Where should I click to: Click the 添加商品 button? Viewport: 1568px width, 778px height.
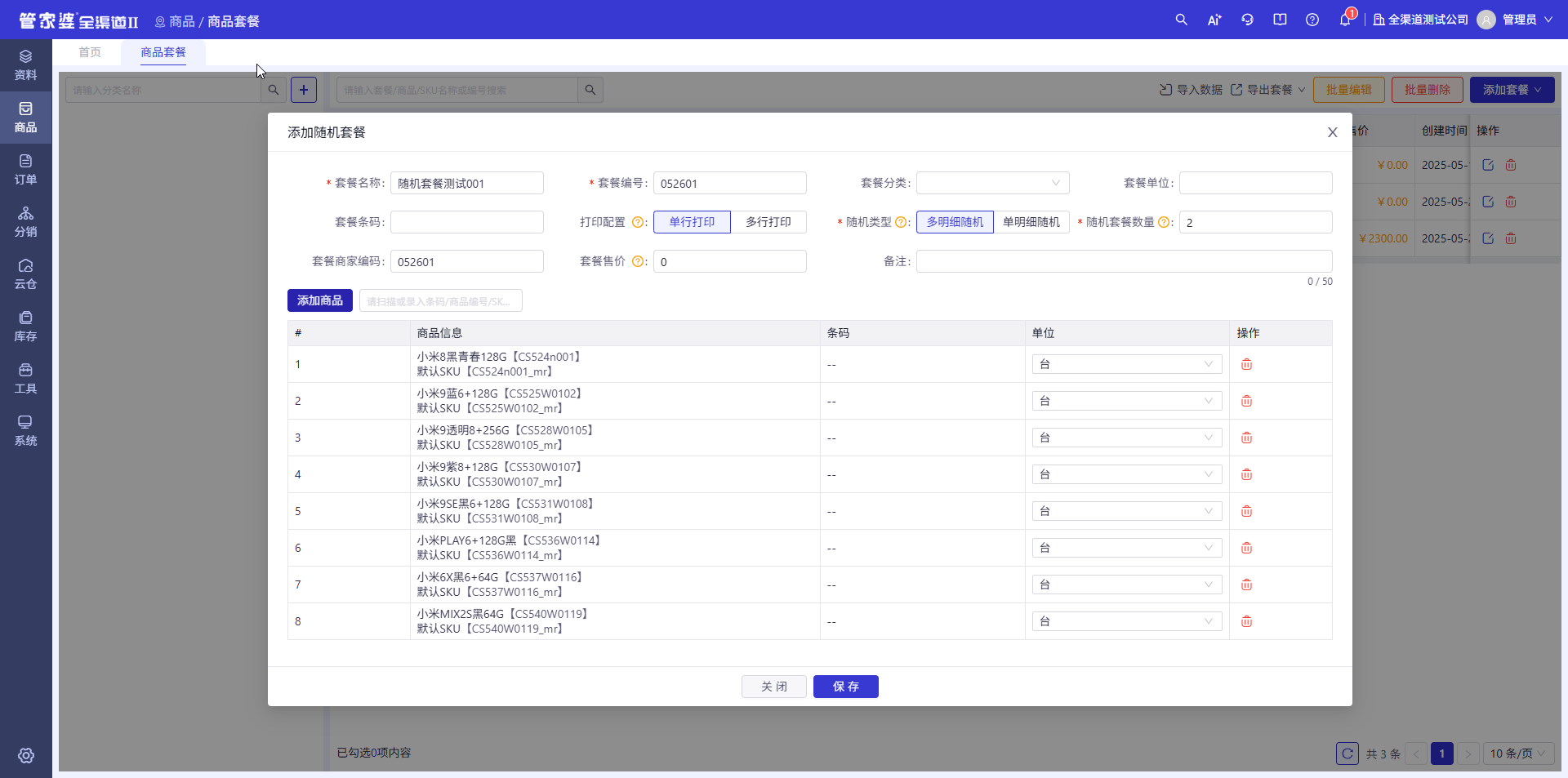tap(320, 300)
